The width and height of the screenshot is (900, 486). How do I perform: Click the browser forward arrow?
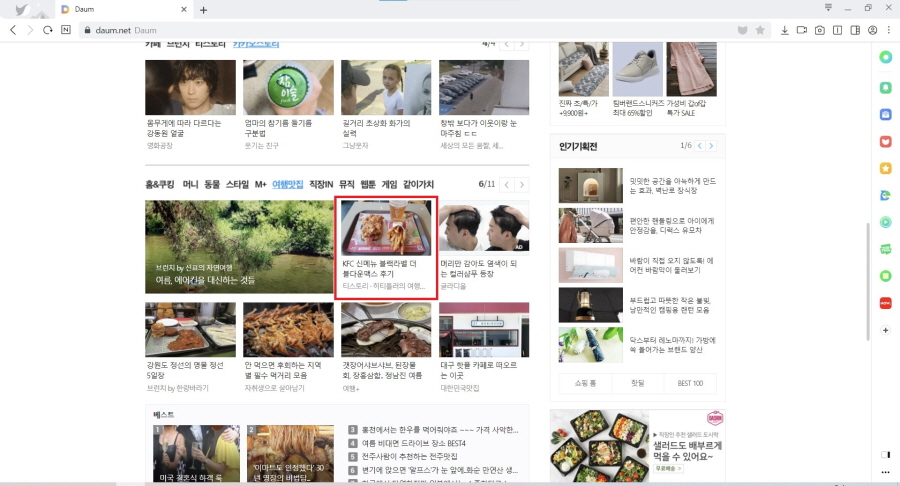(x=30, y=30)
